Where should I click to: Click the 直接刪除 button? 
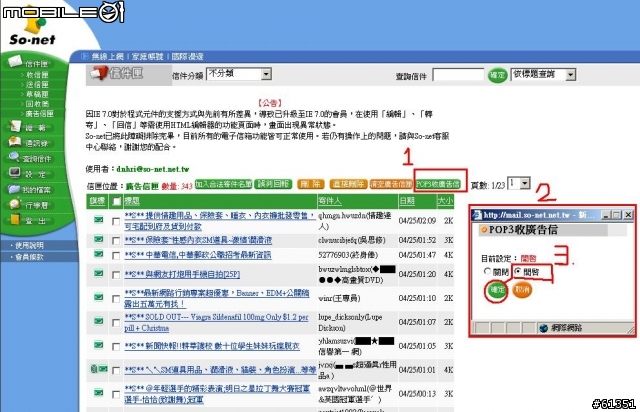click(x=348, y=184)
